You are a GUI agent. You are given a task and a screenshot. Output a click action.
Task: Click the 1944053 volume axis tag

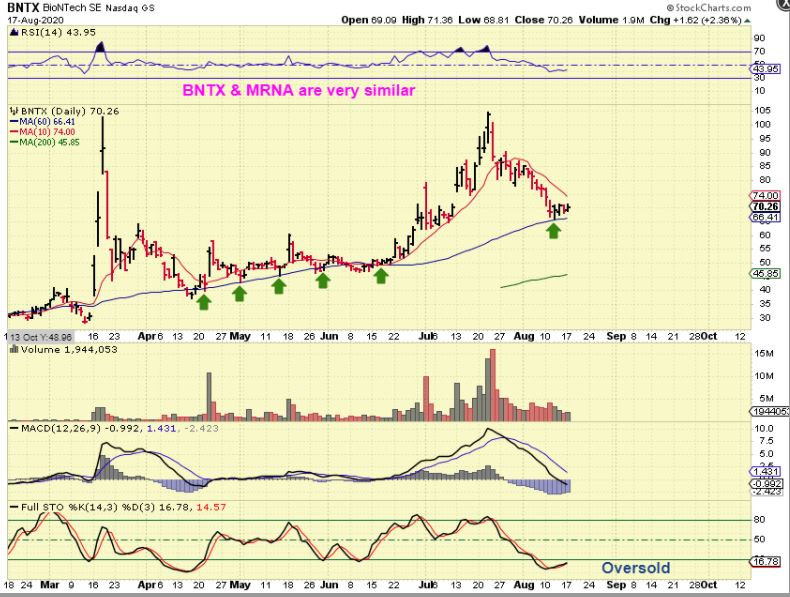pyautogui.click(x=770, y=412)
